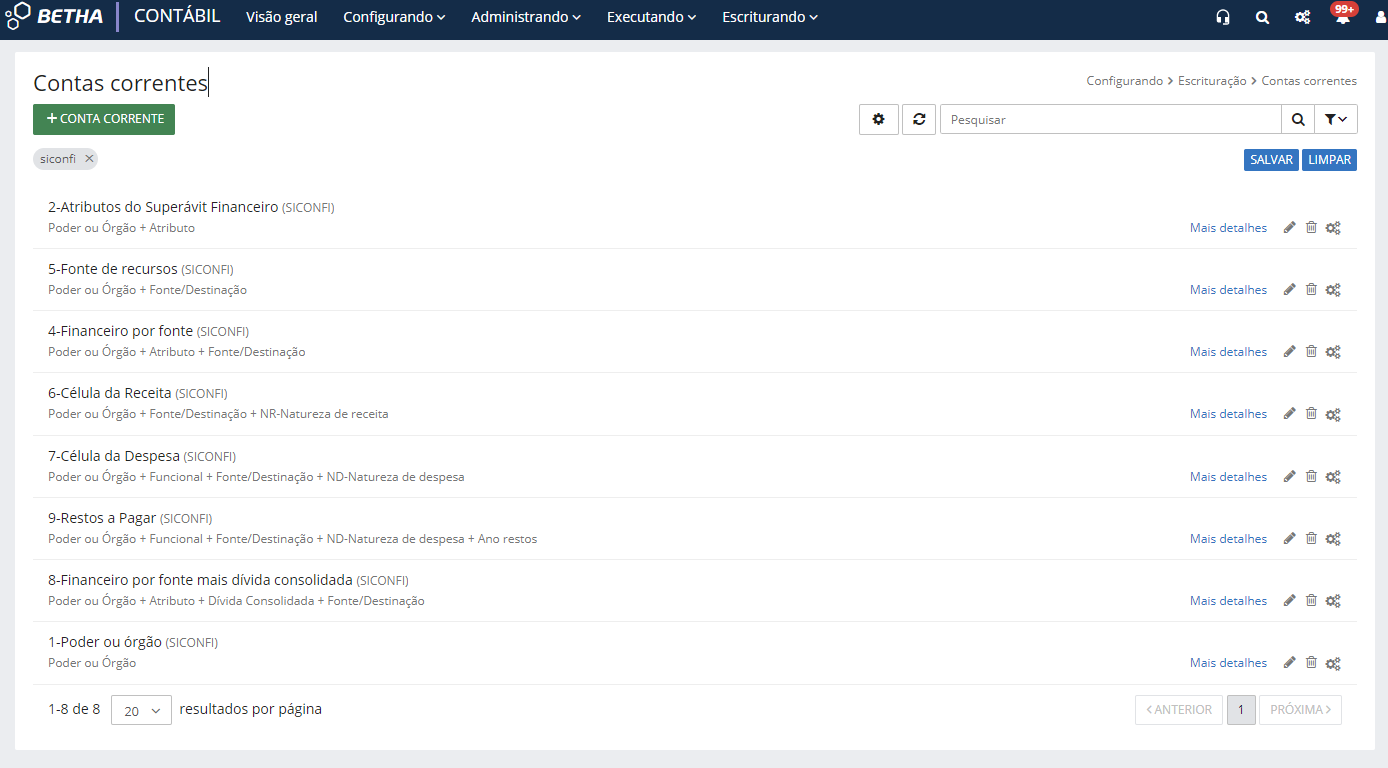Open the gears utilities icon in top bar
This screenshot has width=1388, height=768.
[1302, 17]
